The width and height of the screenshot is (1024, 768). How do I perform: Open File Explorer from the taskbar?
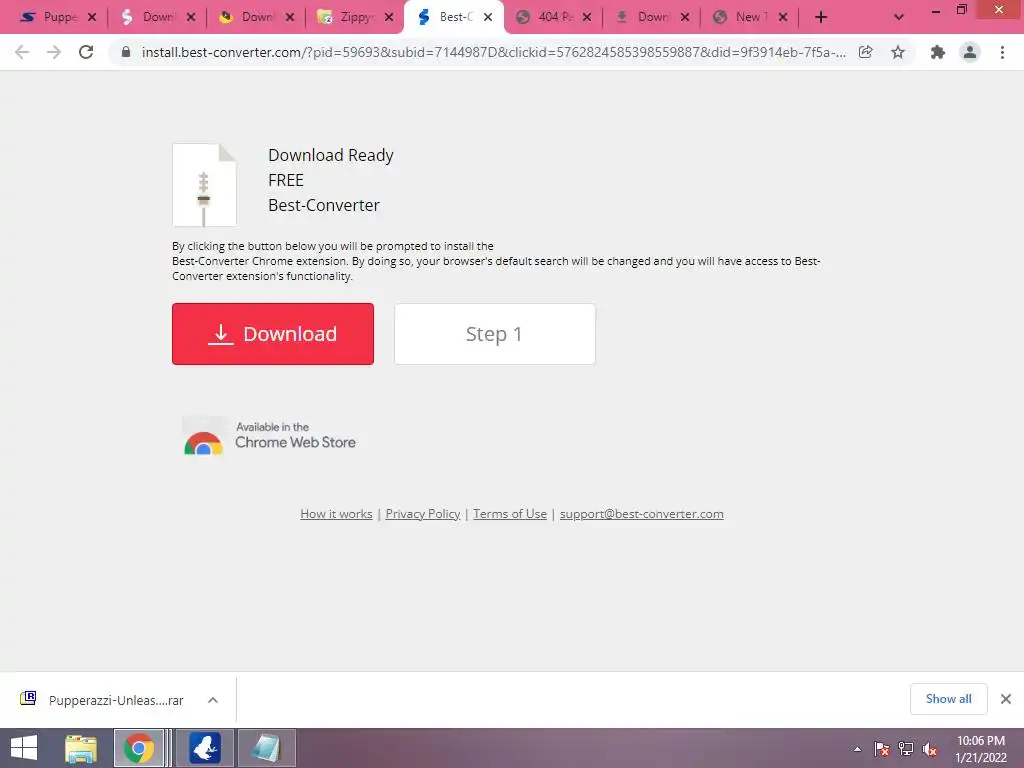click(81, 748)
